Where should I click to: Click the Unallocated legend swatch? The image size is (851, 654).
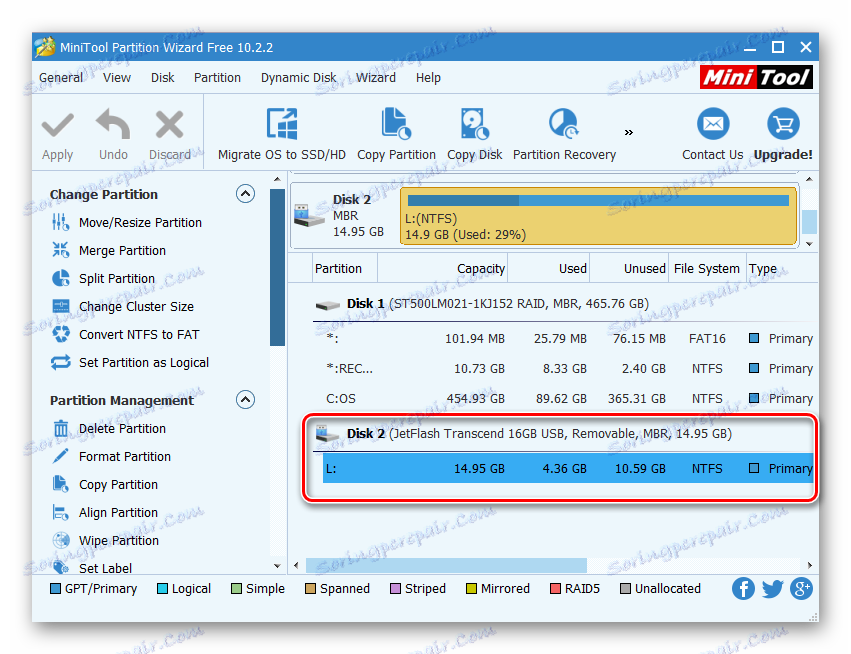625,588
